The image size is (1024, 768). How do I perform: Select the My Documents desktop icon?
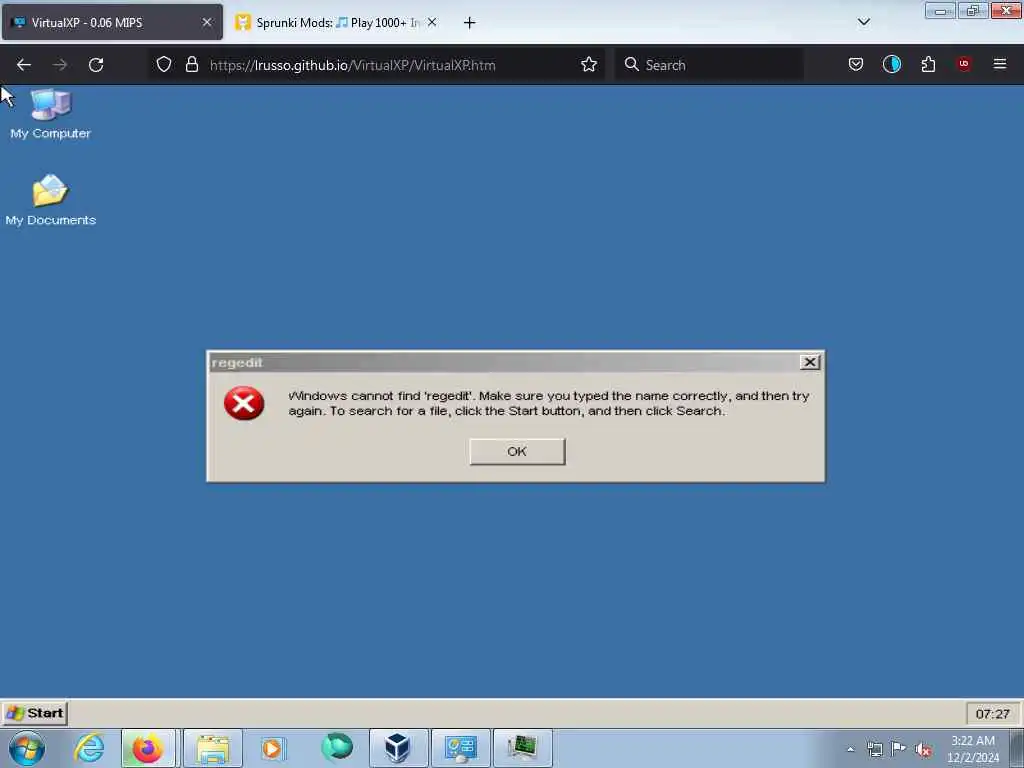50,200
